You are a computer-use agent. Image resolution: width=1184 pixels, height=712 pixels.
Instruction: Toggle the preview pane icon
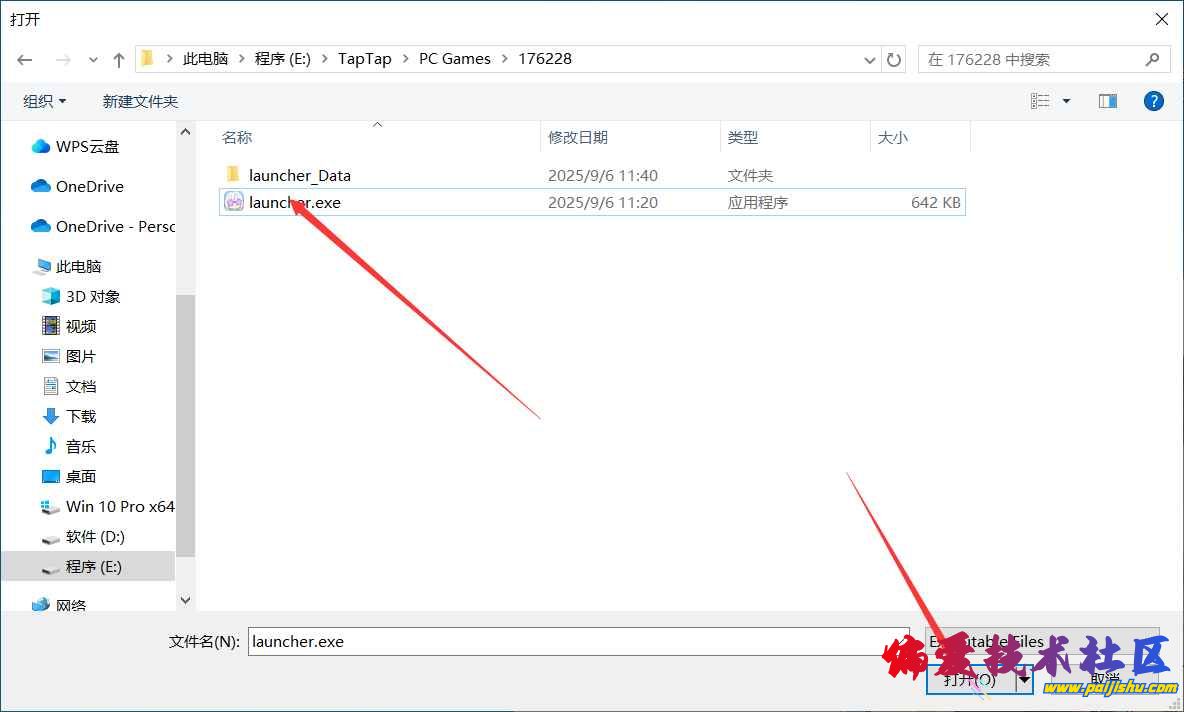(x=1107, y=101)
